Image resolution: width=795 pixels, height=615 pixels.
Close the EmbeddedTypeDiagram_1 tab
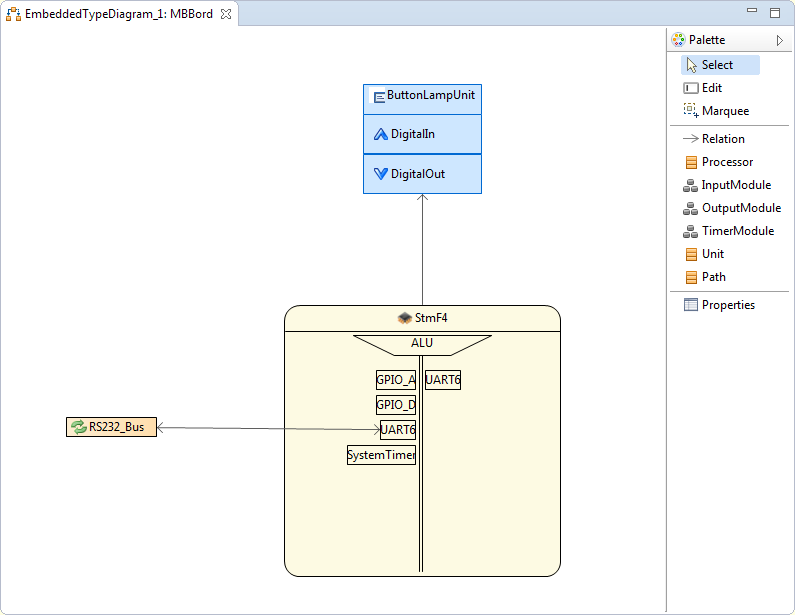click(x=226, y=14)
